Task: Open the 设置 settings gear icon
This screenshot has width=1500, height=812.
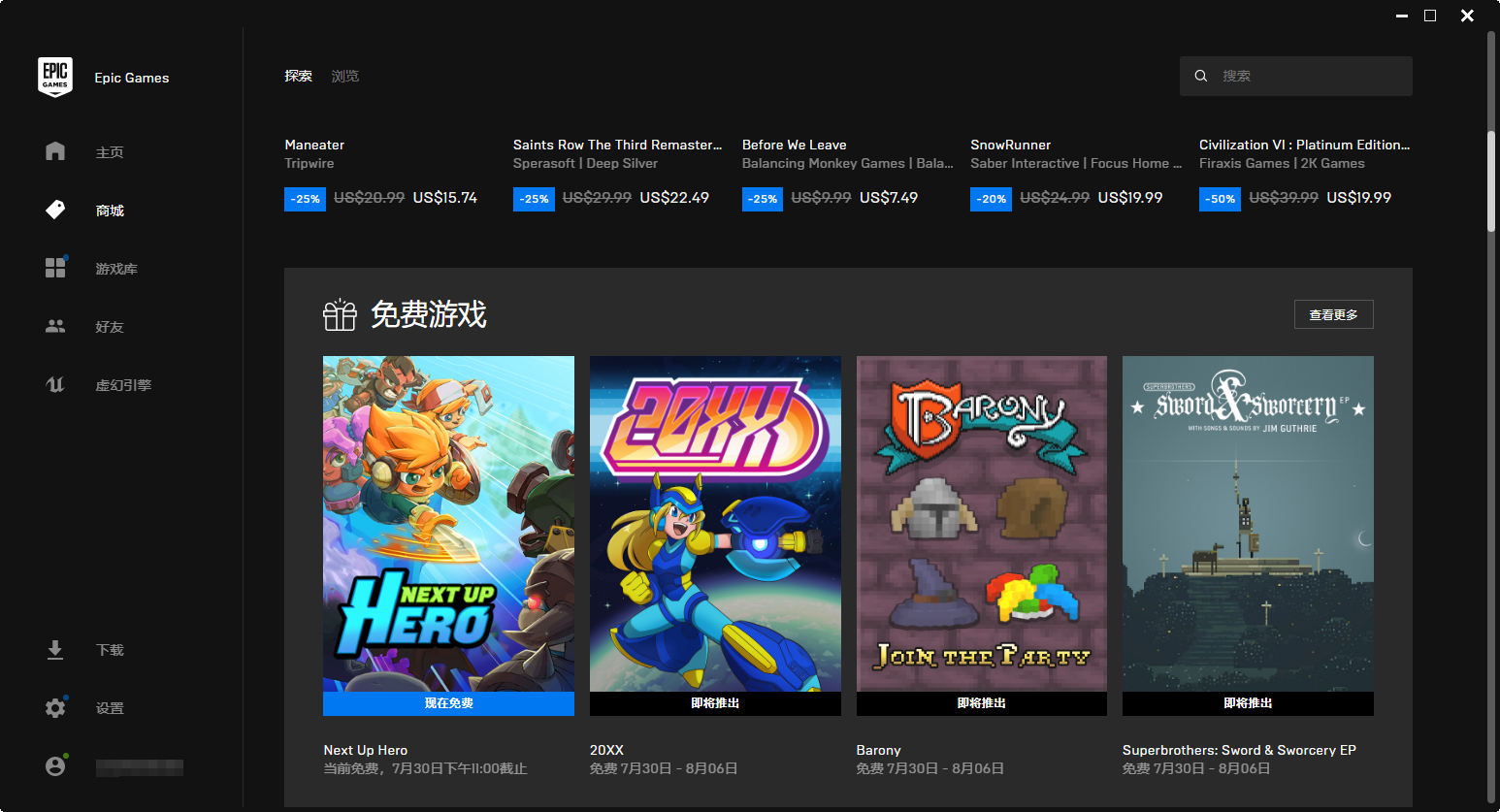Action: coord(55,707)
